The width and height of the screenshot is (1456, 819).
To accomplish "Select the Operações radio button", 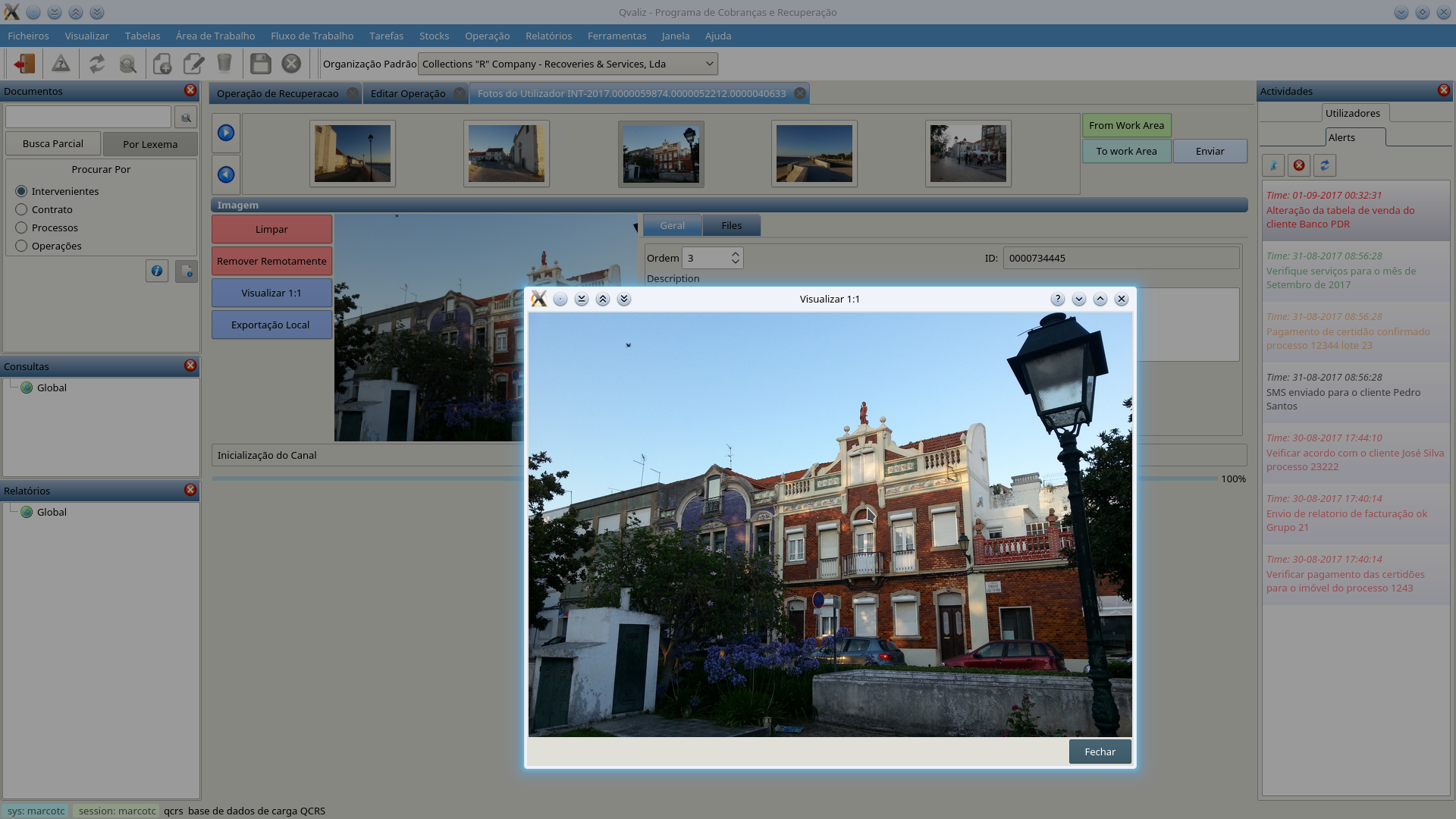I will point(21,246).
